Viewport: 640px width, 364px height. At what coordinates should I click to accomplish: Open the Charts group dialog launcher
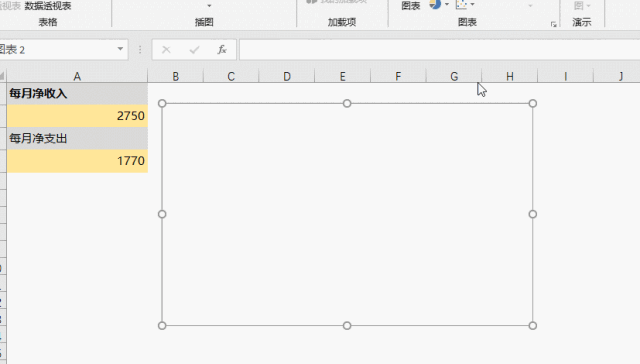pyautogui.click(x=553, y=24)
